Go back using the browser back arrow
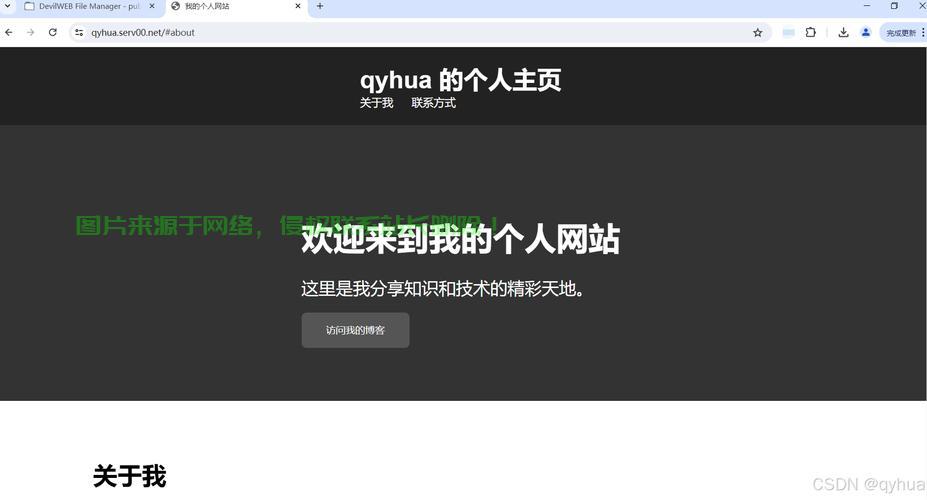This screenshot has height=500, width=927. [x=9, y=33]
